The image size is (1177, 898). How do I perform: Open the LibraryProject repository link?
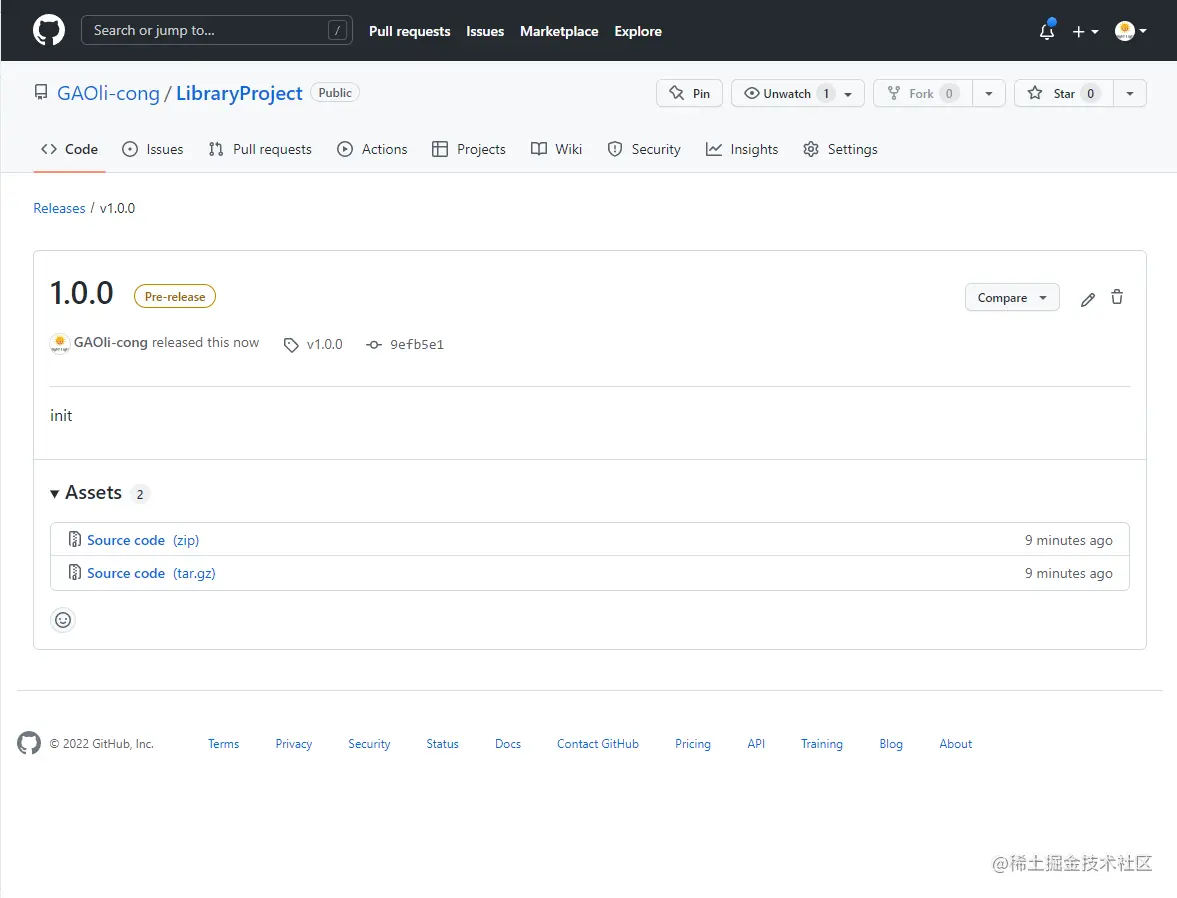point(239,93)
